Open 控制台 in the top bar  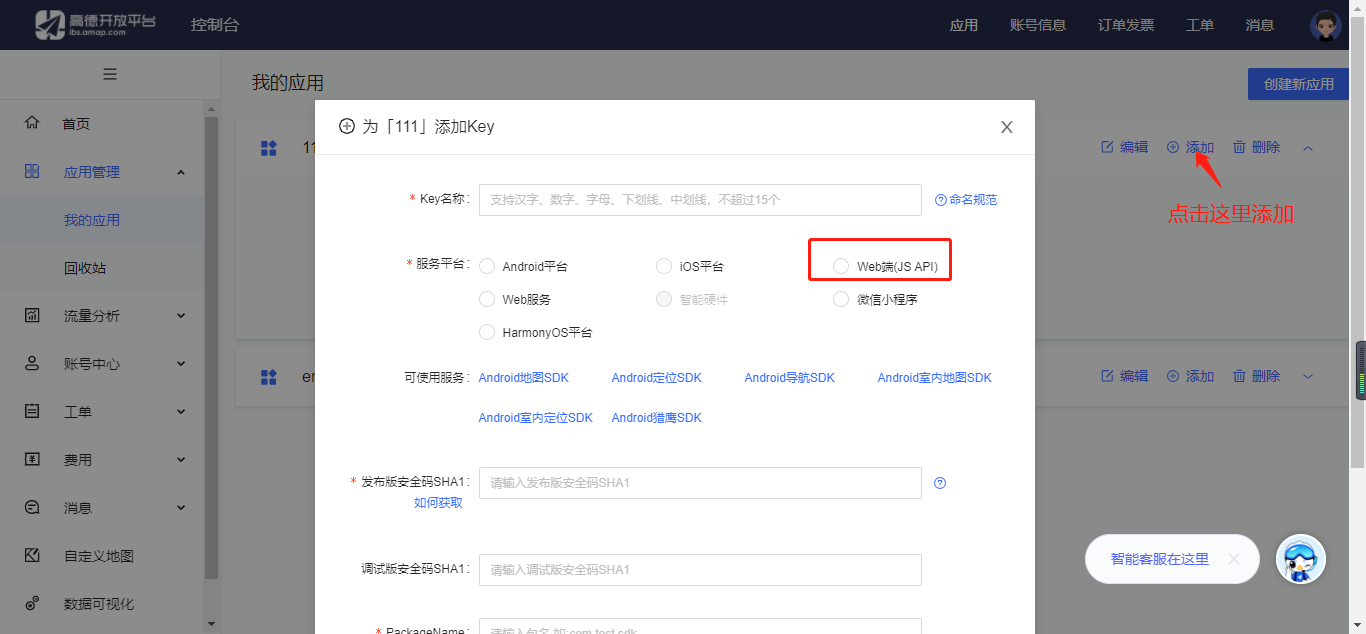click(215, 25)
